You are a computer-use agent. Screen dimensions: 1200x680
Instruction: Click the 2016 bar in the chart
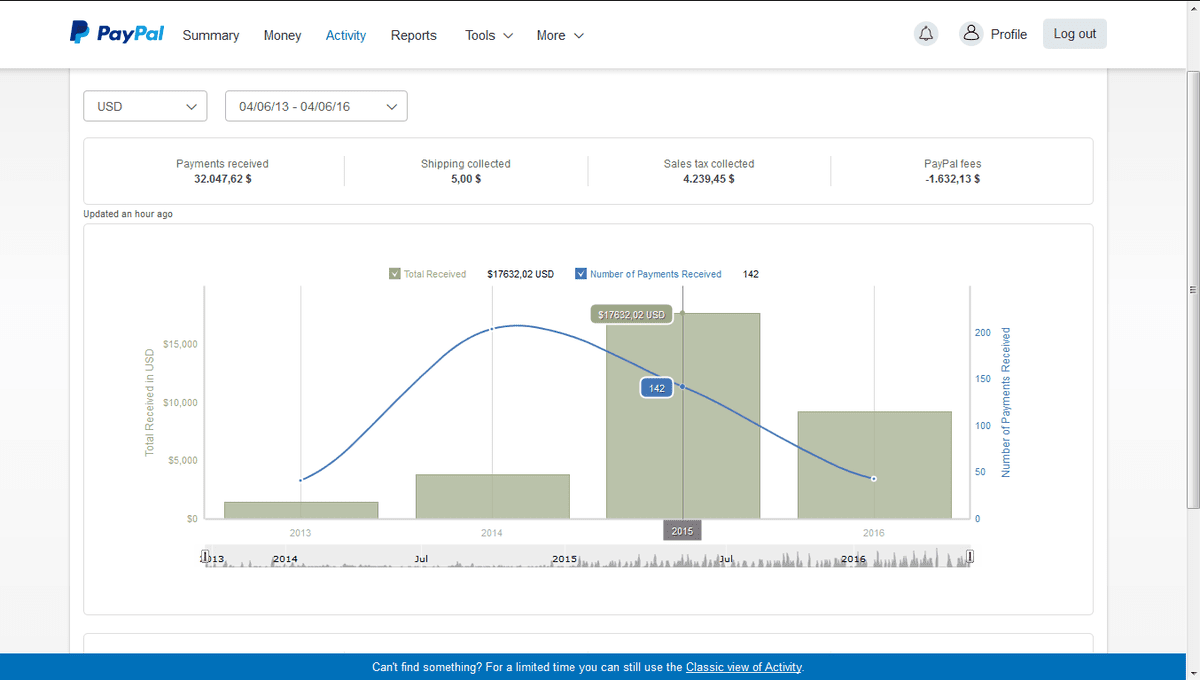point(874,465)
